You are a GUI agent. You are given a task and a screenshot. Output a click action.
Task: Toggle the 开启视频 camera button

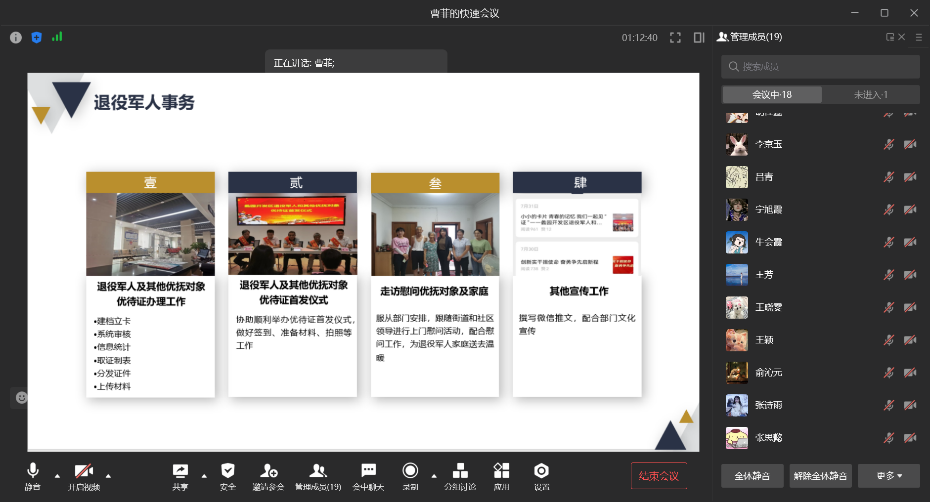pos(83,470)
